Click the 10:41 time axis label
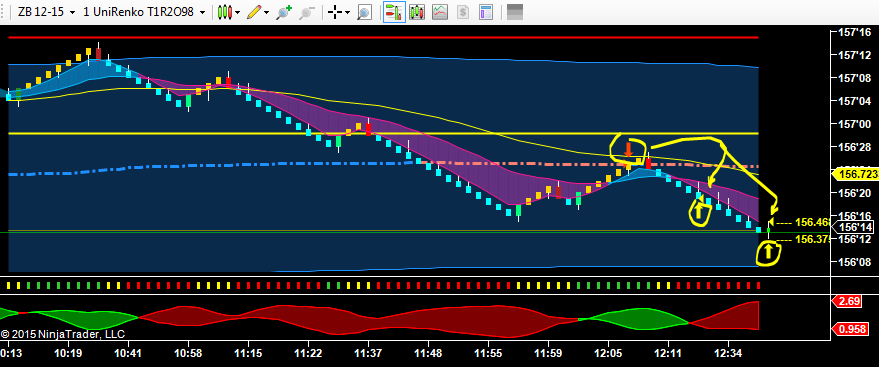Viewport: 879px width, 367px height. [127, 353]
